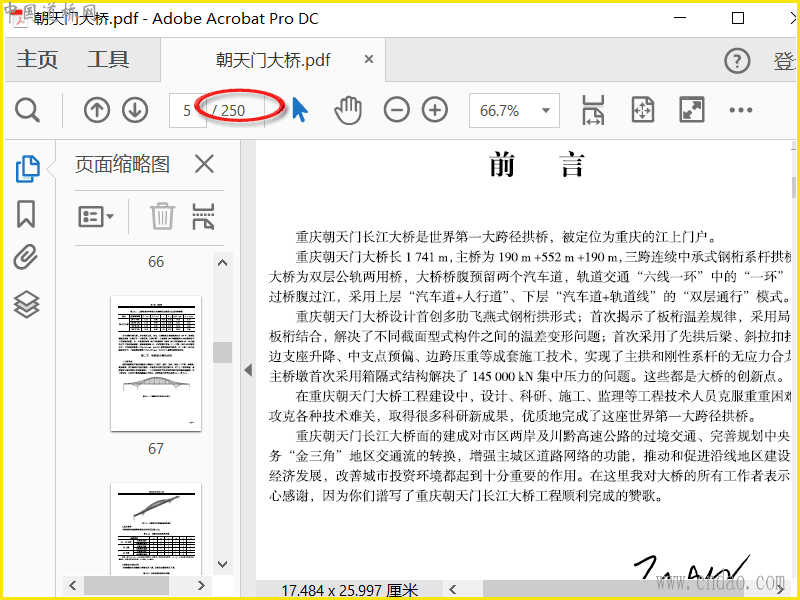
Task: Click the 前言 heading text
Action: point(537,165)
